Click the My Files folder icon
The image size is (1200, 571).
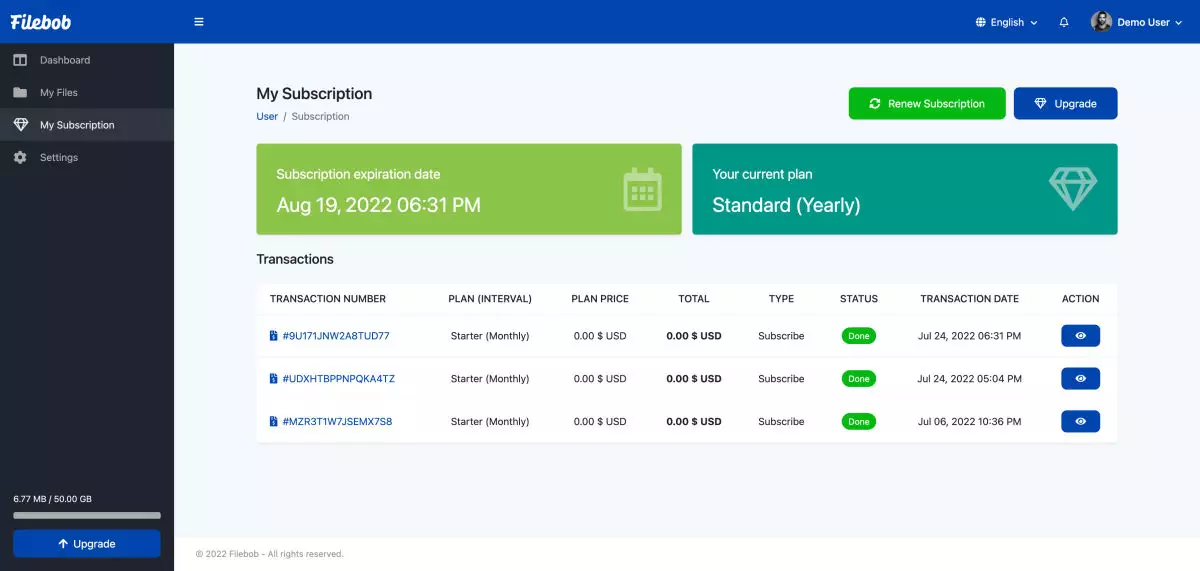point(20,92)
